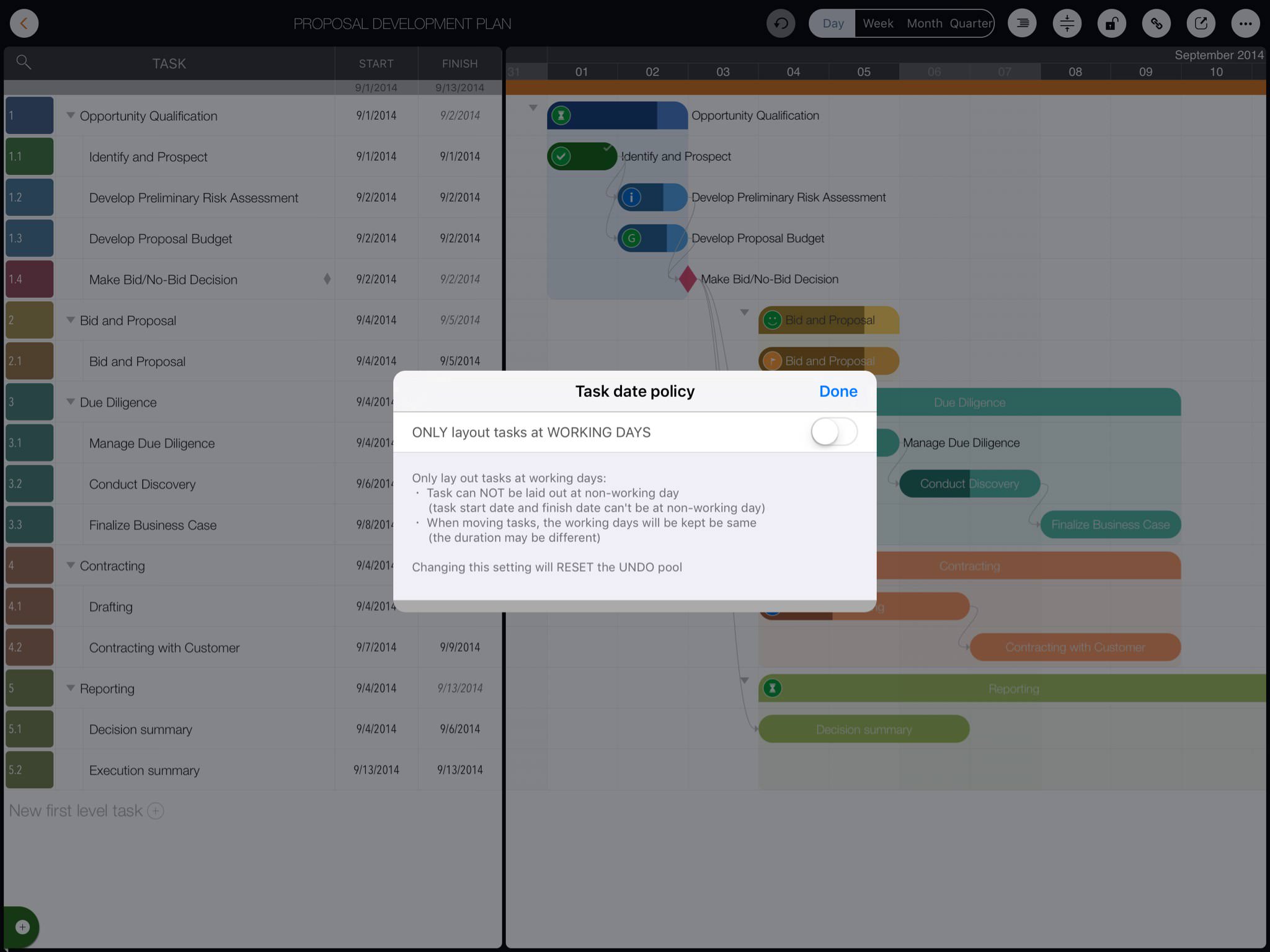
Task: Open the share export icon
Action: (x=1201, y=24)
